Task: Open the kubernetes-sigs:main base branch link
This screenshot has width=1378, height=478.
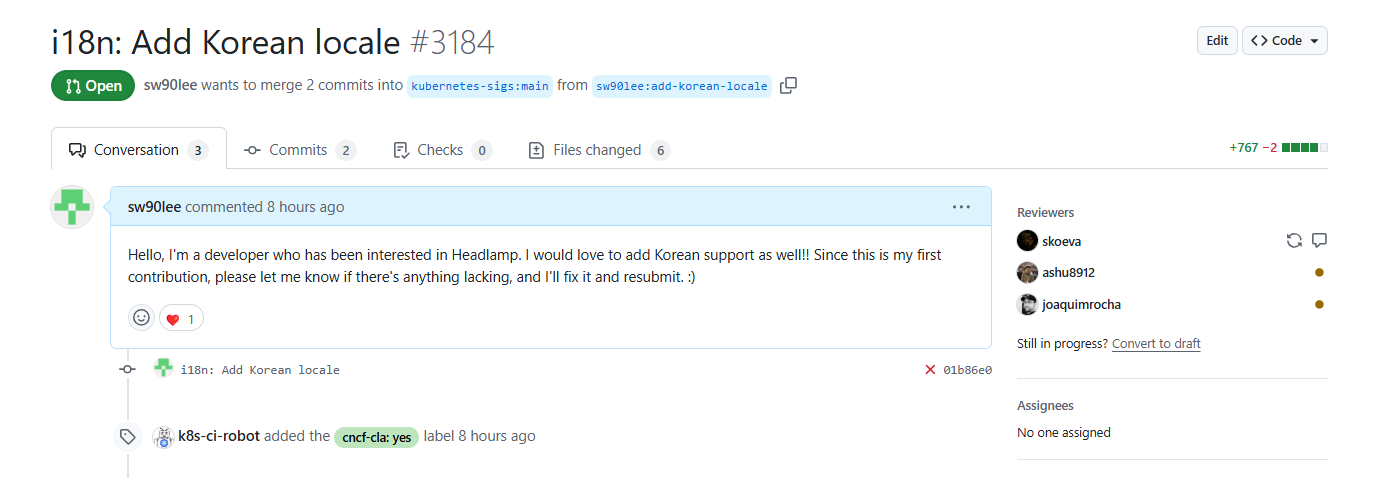Action: click(x=480, y=86)
